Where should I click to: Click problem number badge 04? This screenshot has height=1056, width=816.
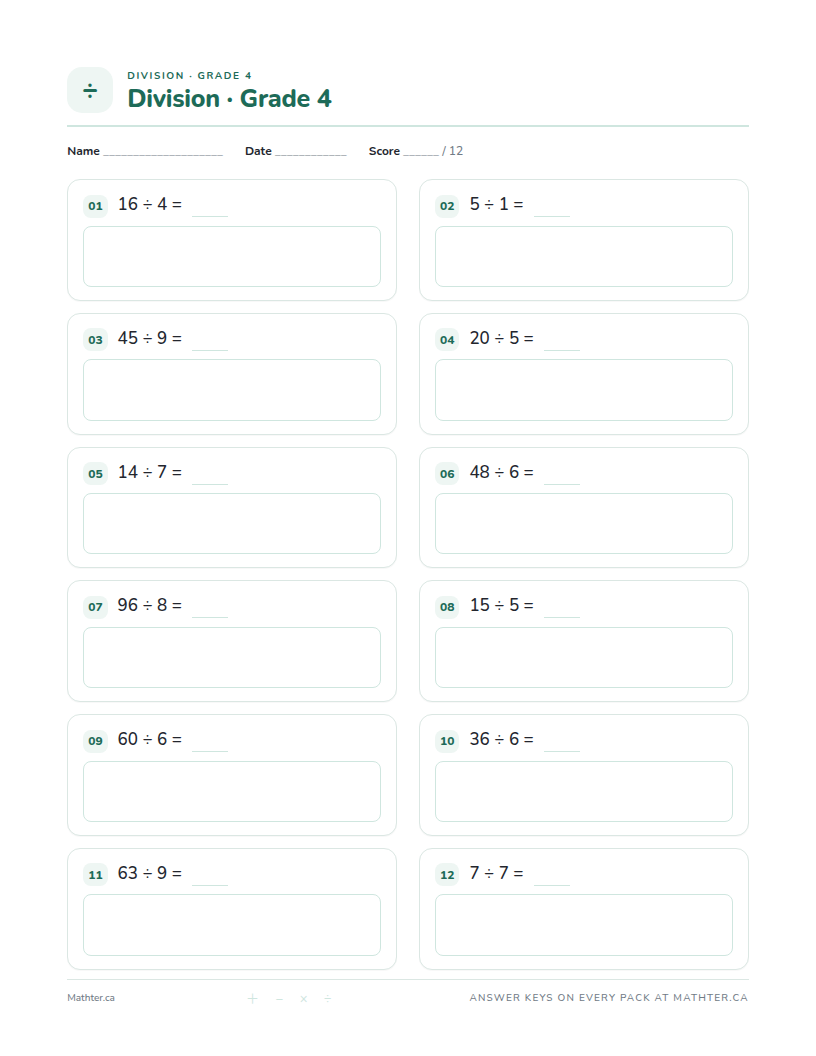point(447,339)
